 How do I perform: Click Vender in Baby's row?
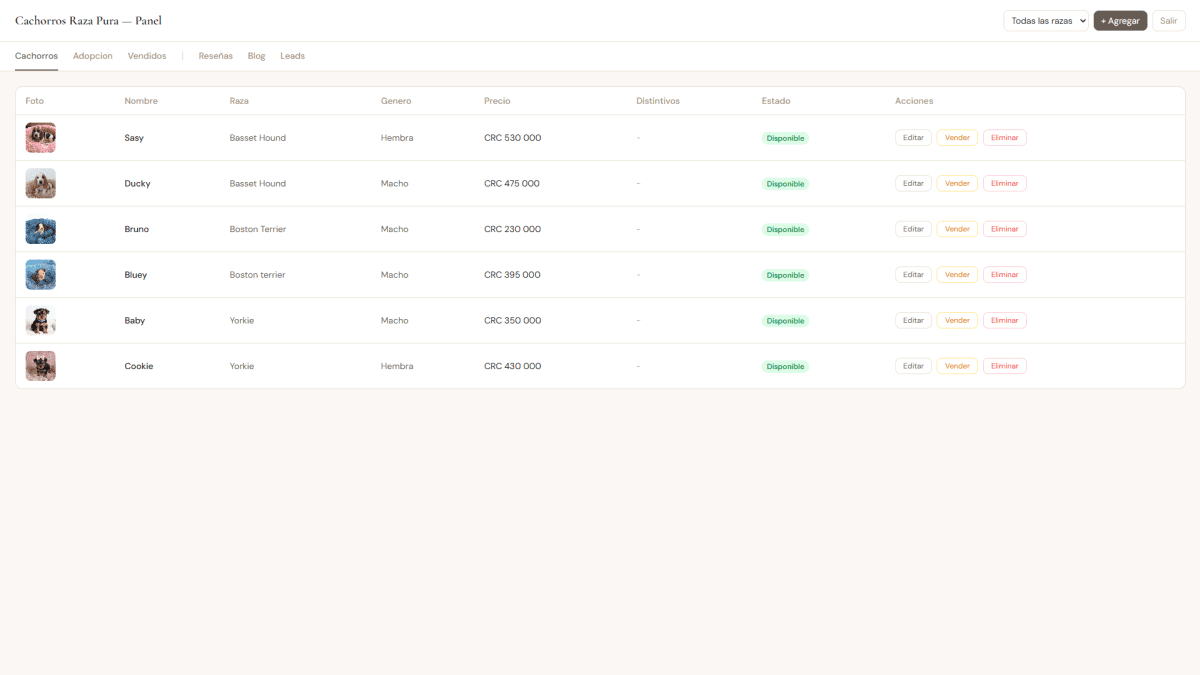point(957,320)
